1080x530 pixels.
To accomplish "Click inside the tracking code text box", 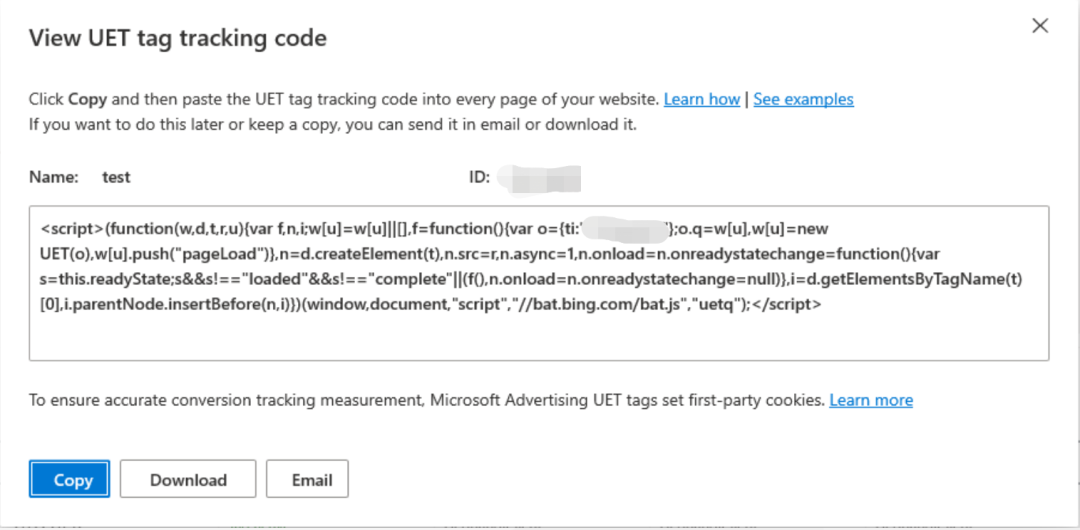I will 539,283.
